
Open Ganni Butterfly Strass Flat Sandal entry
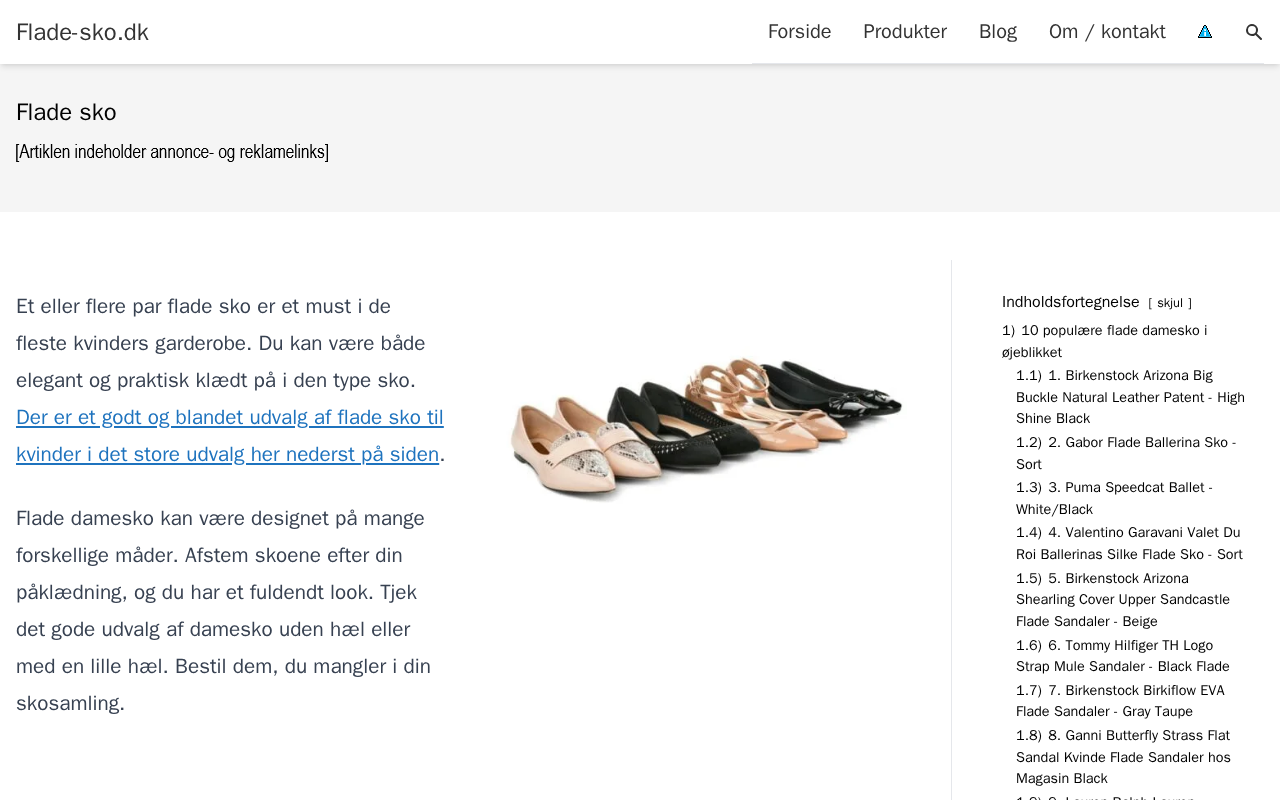point(1123,757)
